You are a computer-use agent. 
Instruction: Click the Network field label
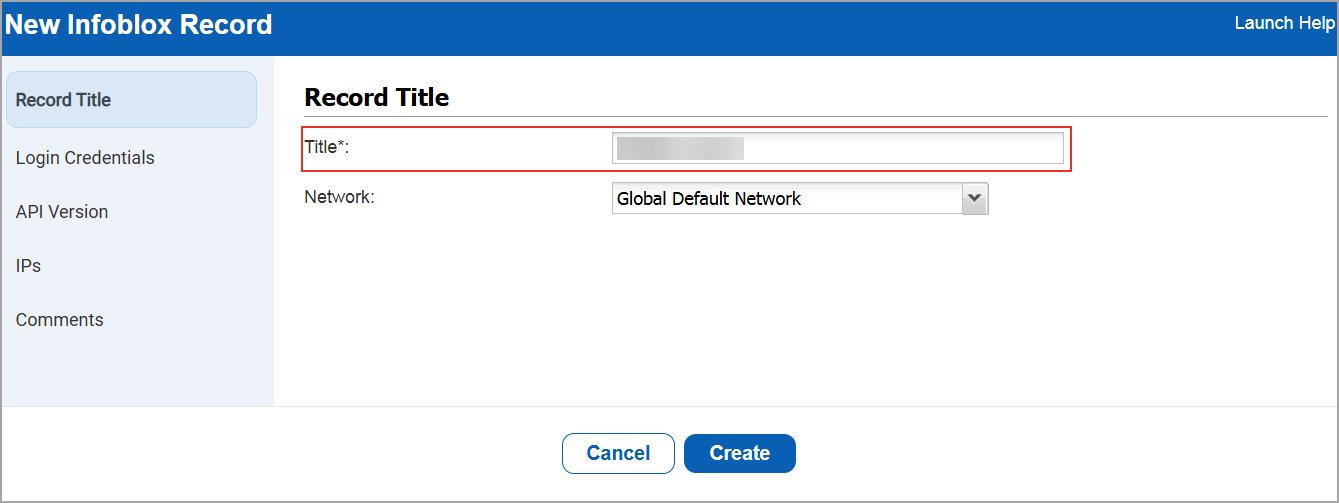point(339,197)
